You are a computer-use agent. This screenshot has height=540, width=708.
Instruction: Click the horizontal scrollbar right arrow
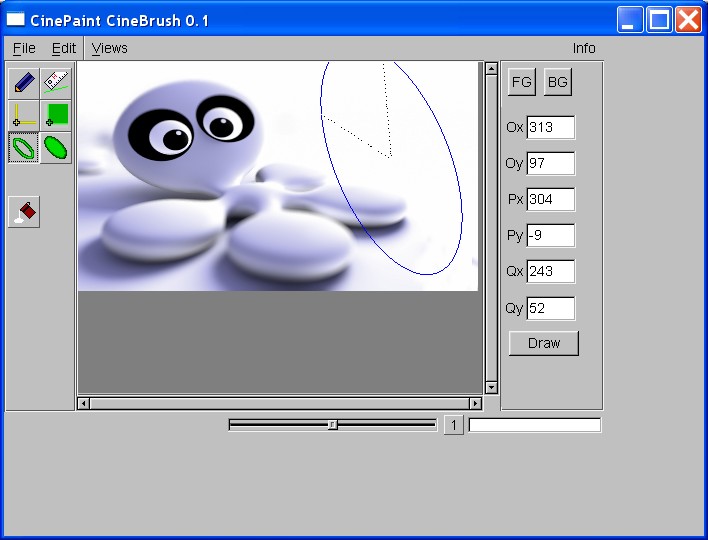[475, 403]
